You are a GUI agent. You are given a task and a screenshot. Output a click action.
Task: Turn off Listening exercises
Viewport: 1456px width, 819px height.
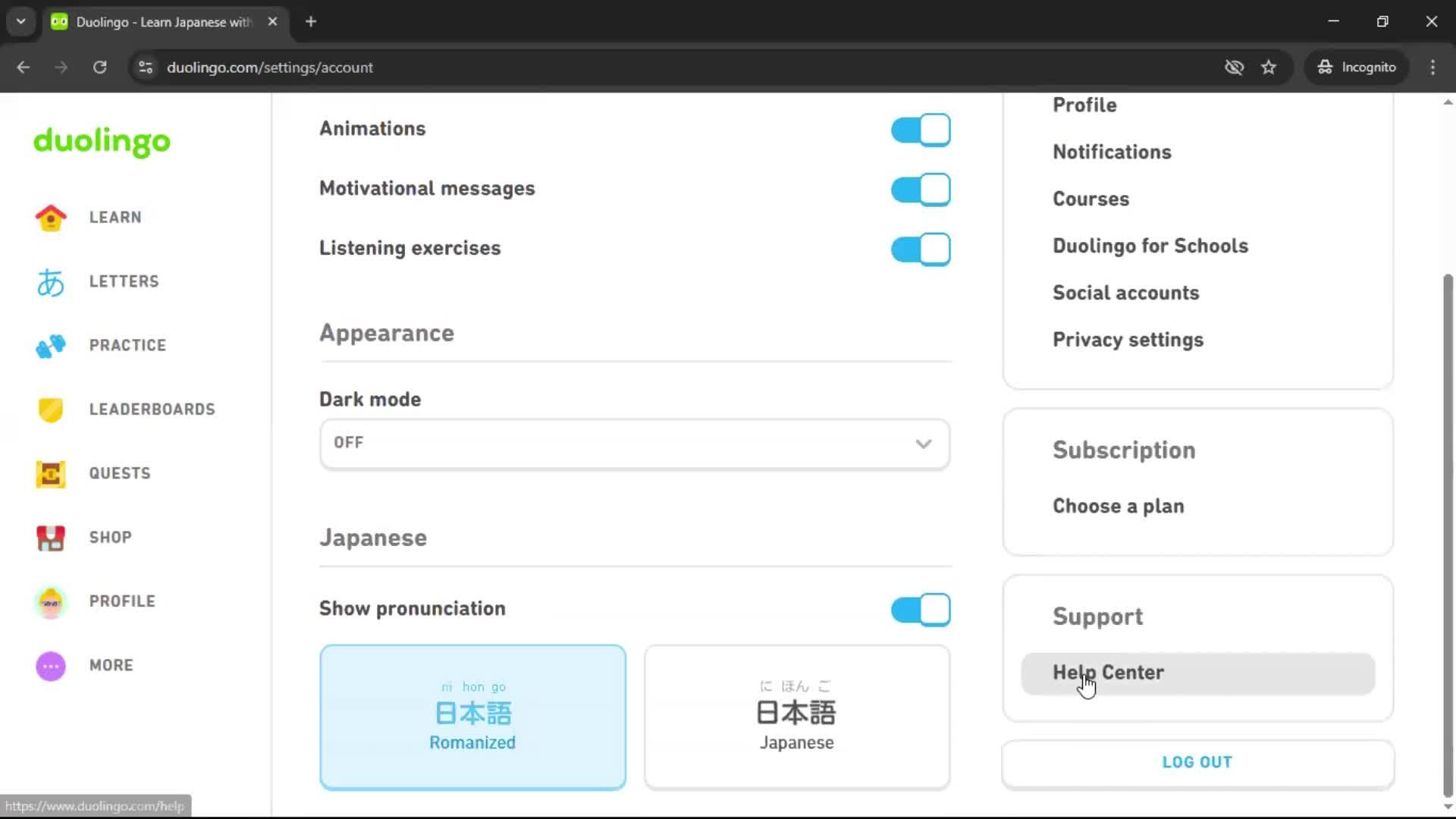(920, 249)
